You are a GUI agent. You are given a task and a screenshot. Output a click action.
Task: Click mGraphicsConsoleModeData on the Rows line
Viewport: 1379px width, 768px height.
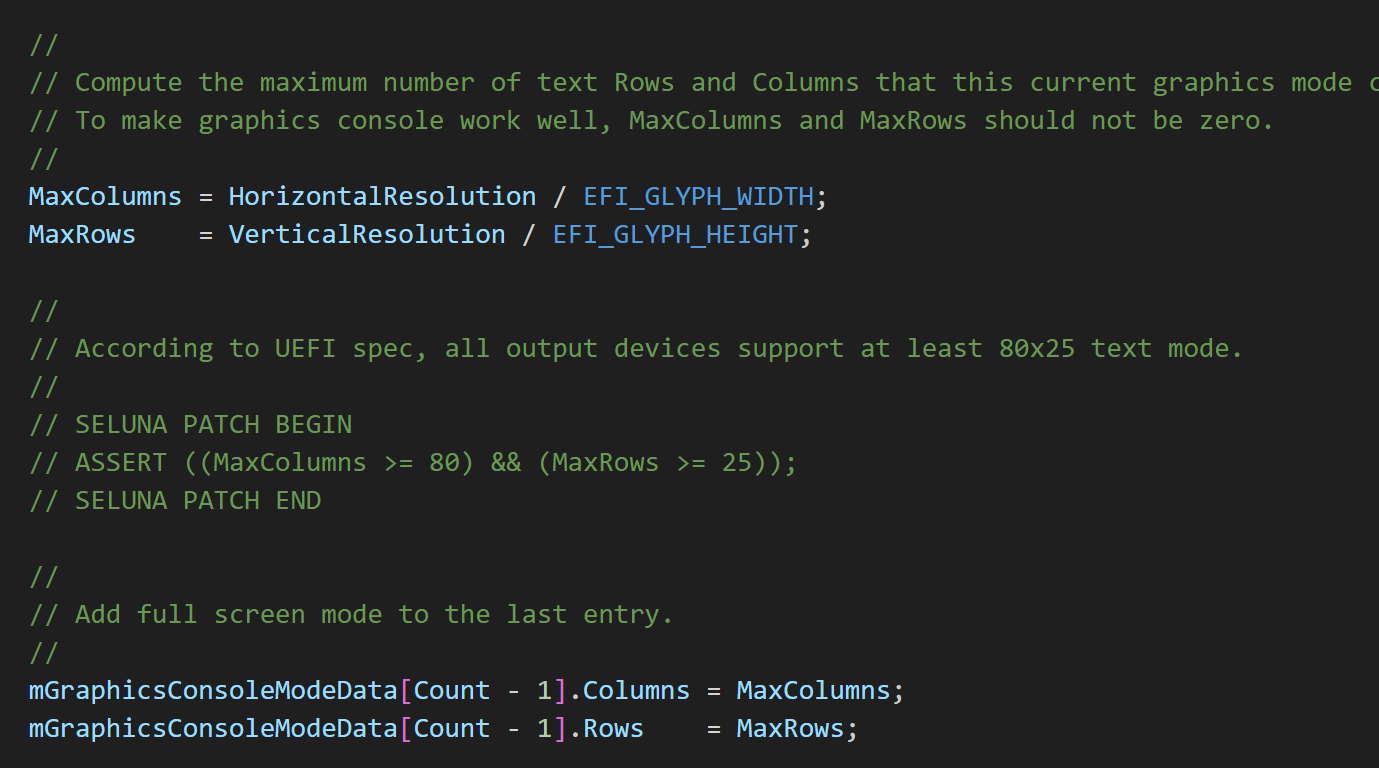pyautogui.click(x=213, y=728)
